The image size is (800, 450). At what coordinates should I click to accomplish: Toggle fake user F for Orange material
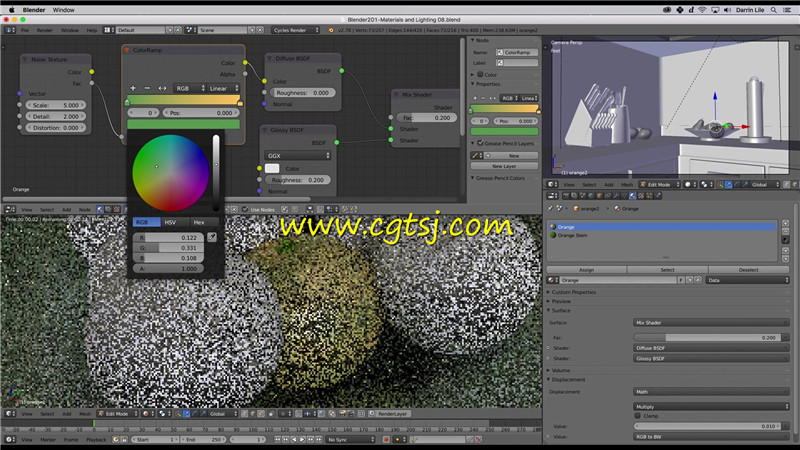pos(681,280)
